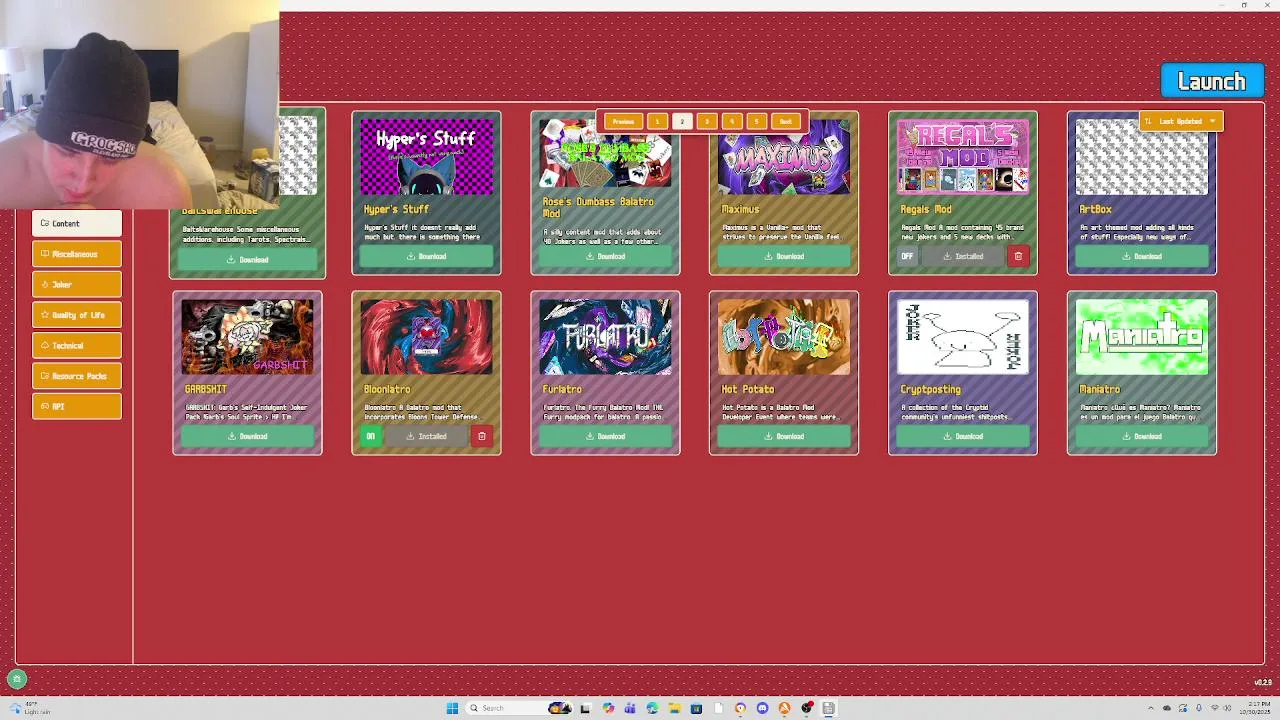1280x720 pixels.
Task: Open the Regals Mod banner thumbnail
Action: tap(963, 157)
